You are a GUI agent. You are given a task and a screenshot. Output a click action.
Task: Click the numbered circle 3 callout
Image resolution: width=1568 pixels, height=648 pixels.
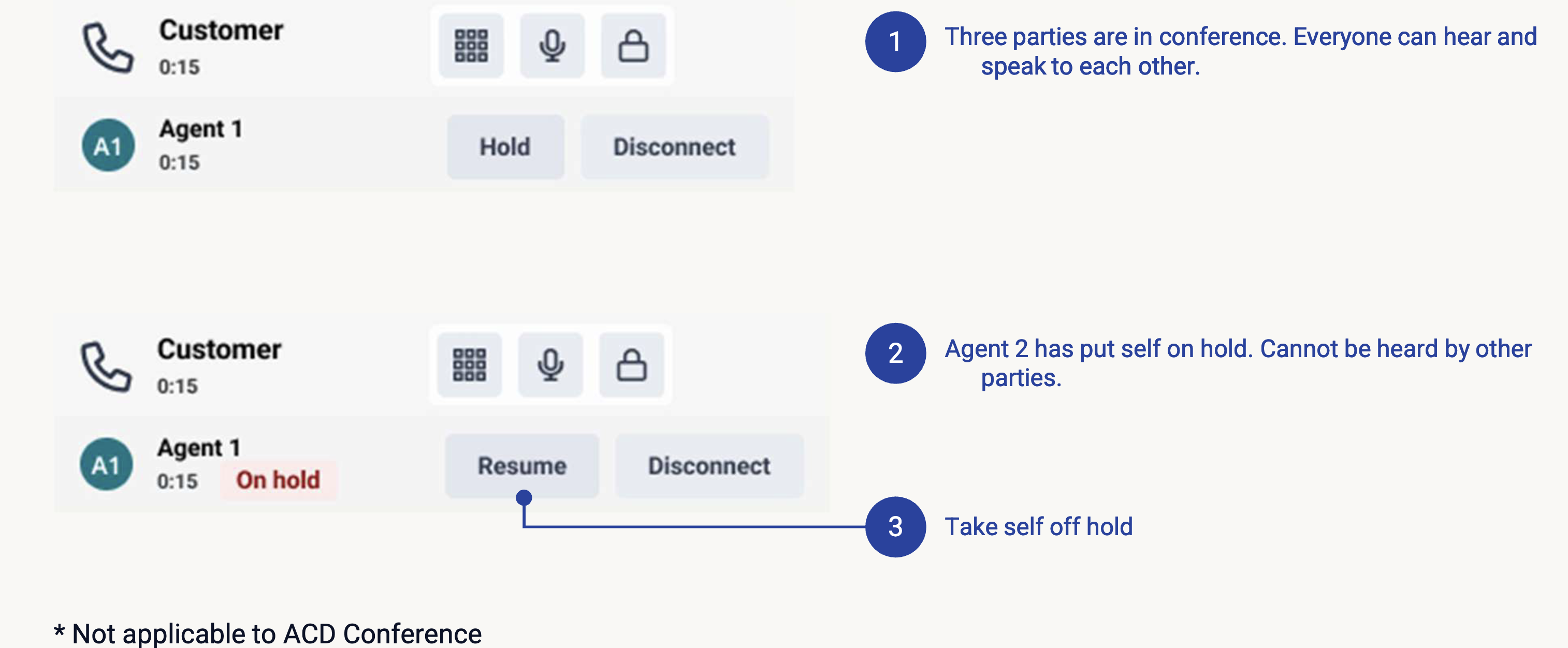coord(895,527)
